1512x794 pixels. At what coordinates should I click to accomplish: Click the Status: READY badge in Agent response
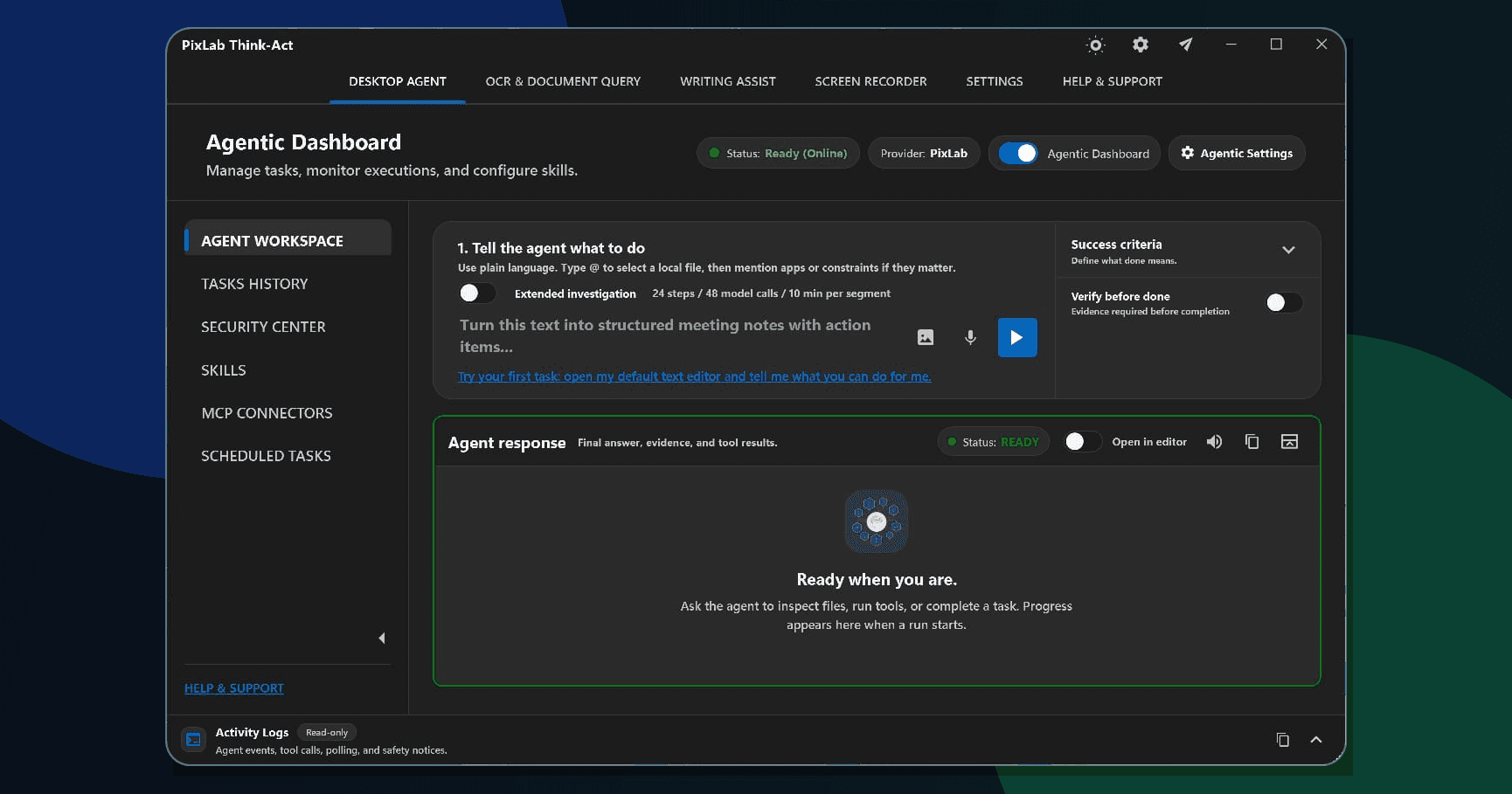point(993,442)
